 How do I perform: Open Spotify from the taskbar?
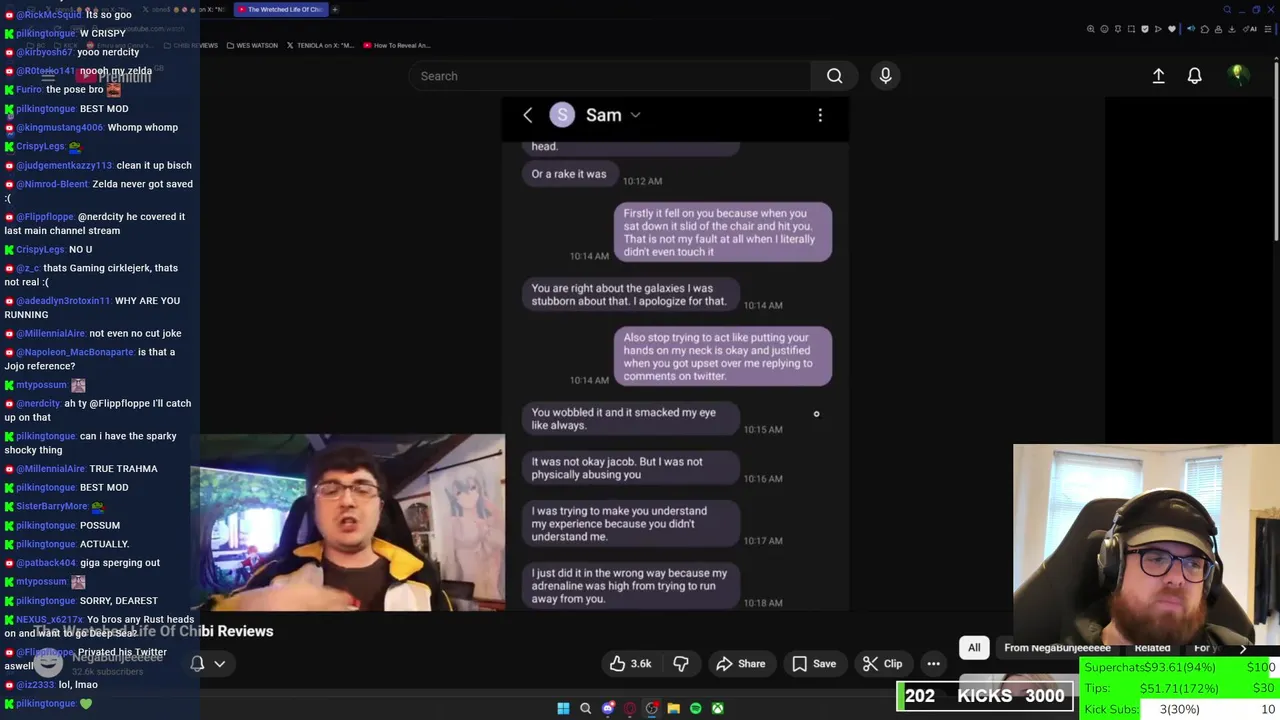point(695,708)
